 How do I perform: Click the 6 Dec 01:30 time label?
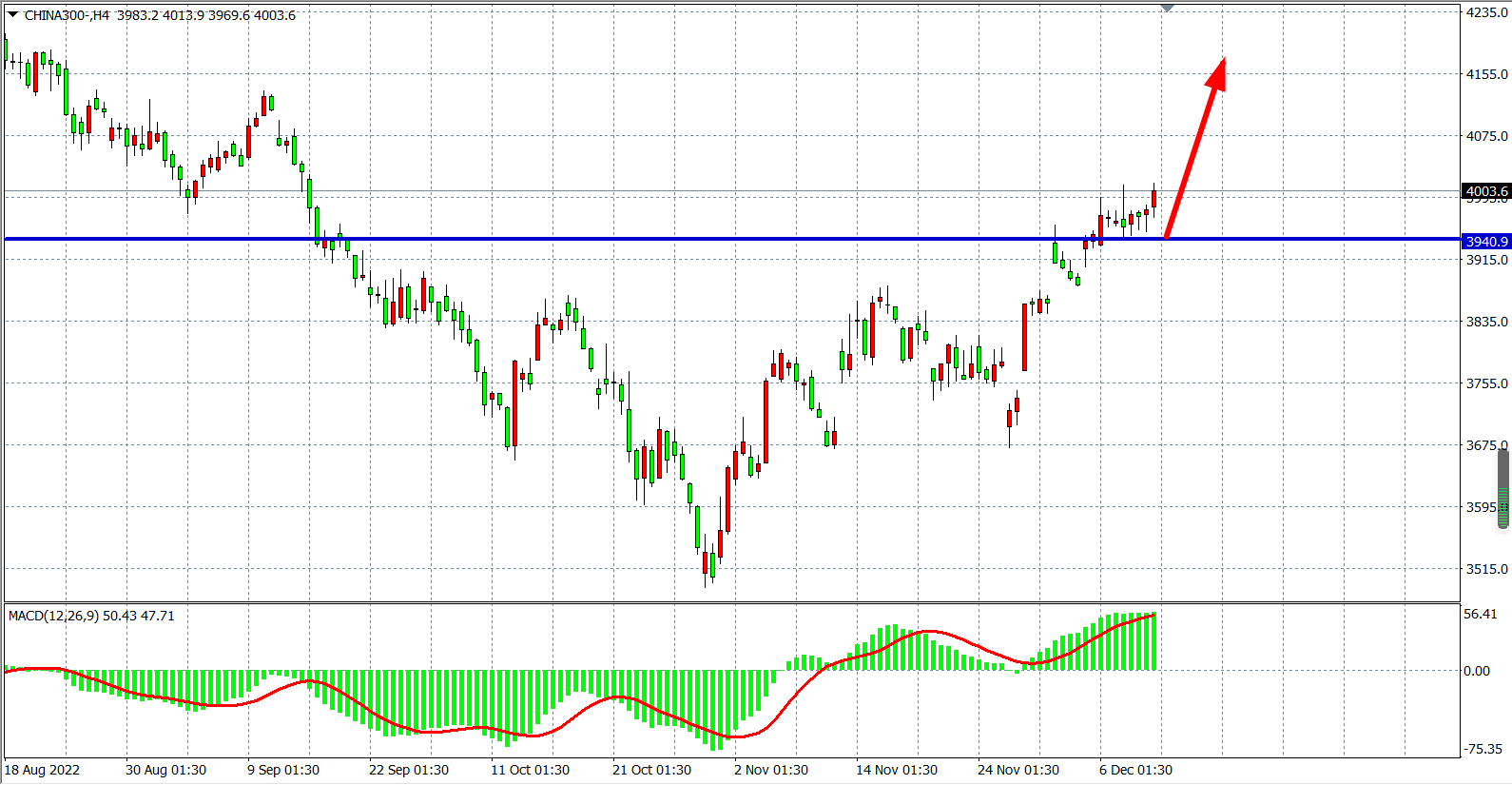1135,770
